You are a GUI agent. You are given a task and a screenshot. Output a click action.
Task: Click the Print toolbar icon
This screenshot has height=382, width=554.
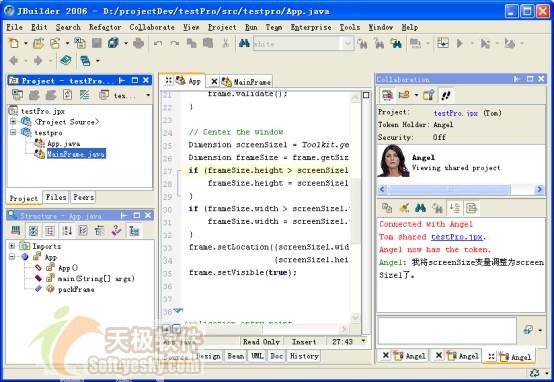138,43
